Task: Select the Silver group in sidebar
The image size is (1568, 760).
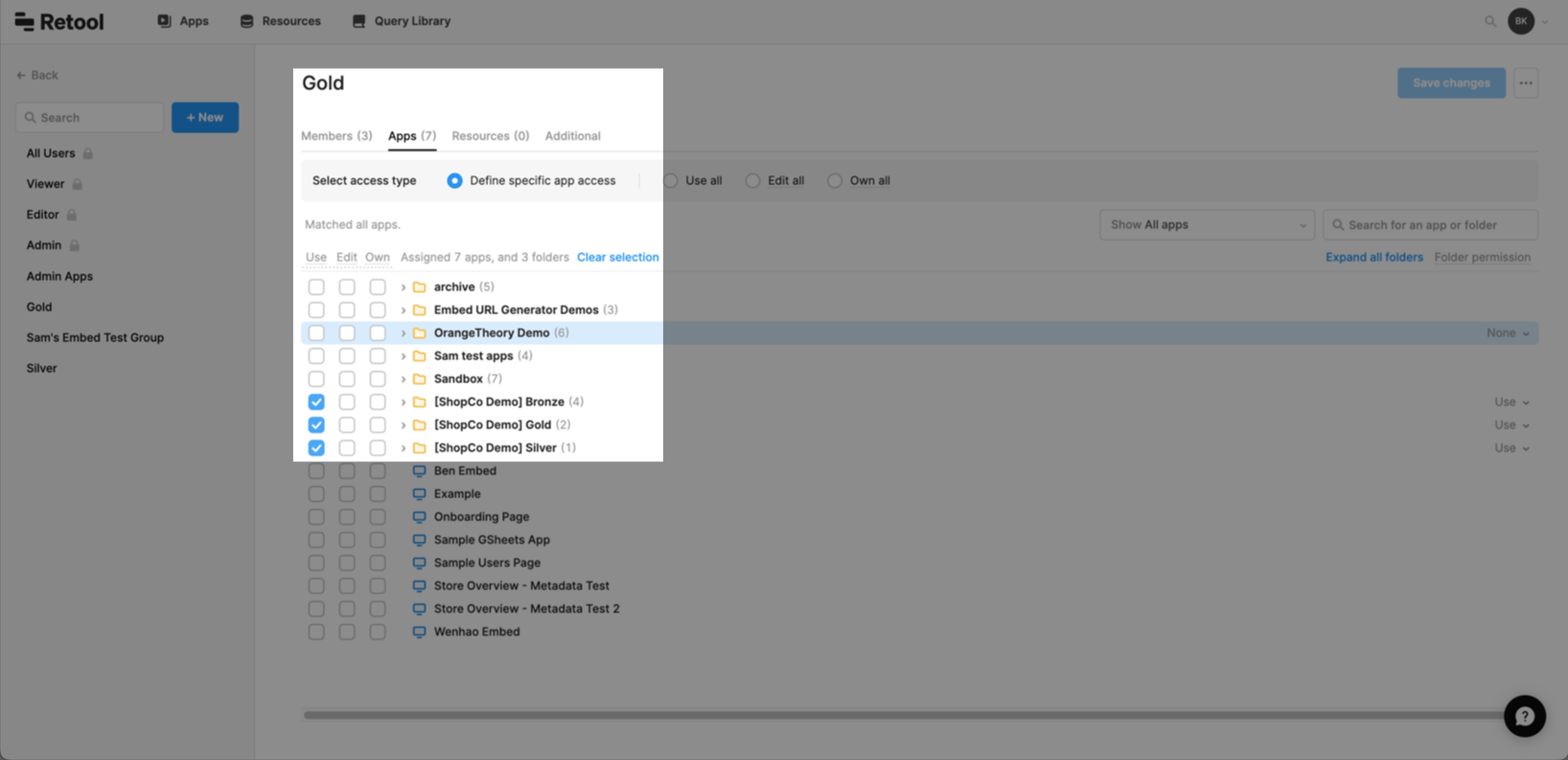Action: click(x=41, y=368)
